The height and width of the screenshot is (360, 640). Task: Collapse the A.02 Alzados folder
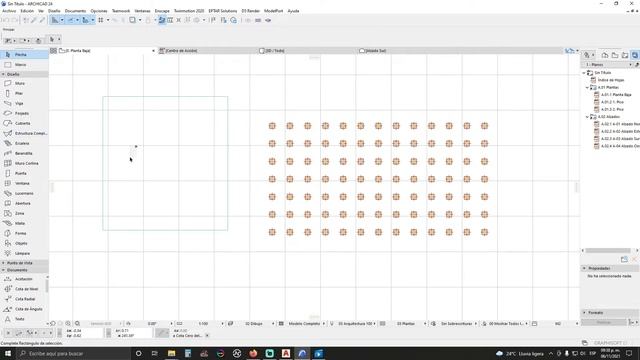click(x=587, y=117)
